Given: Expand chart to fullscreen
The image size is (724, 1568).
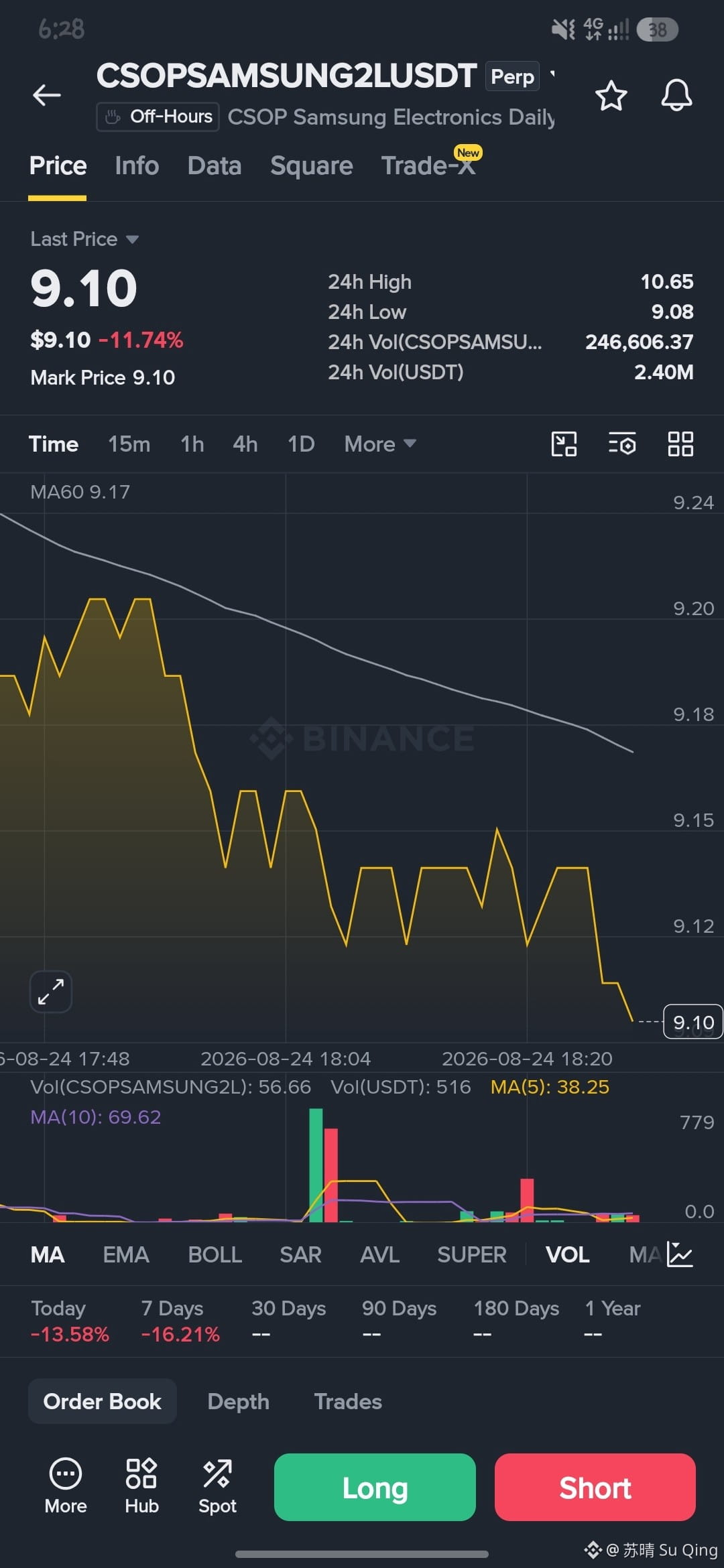Looking at the screenshot, I should point(51,991).
